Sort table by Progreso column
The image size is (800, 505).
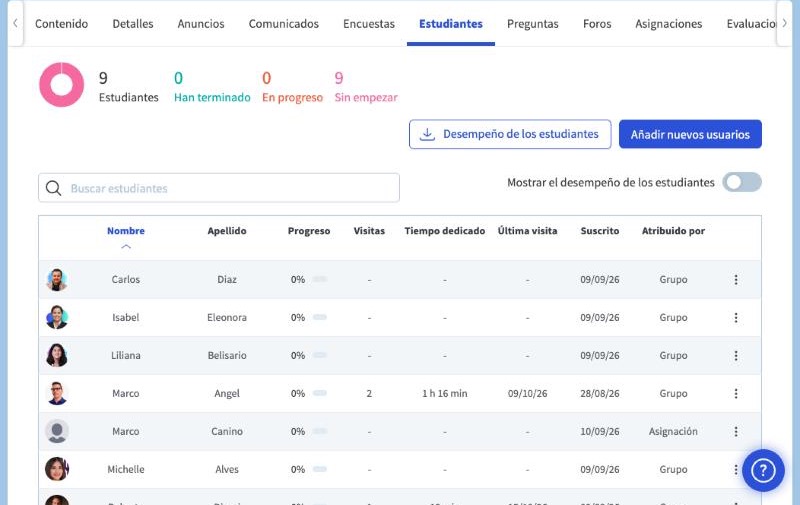(309, 231)
